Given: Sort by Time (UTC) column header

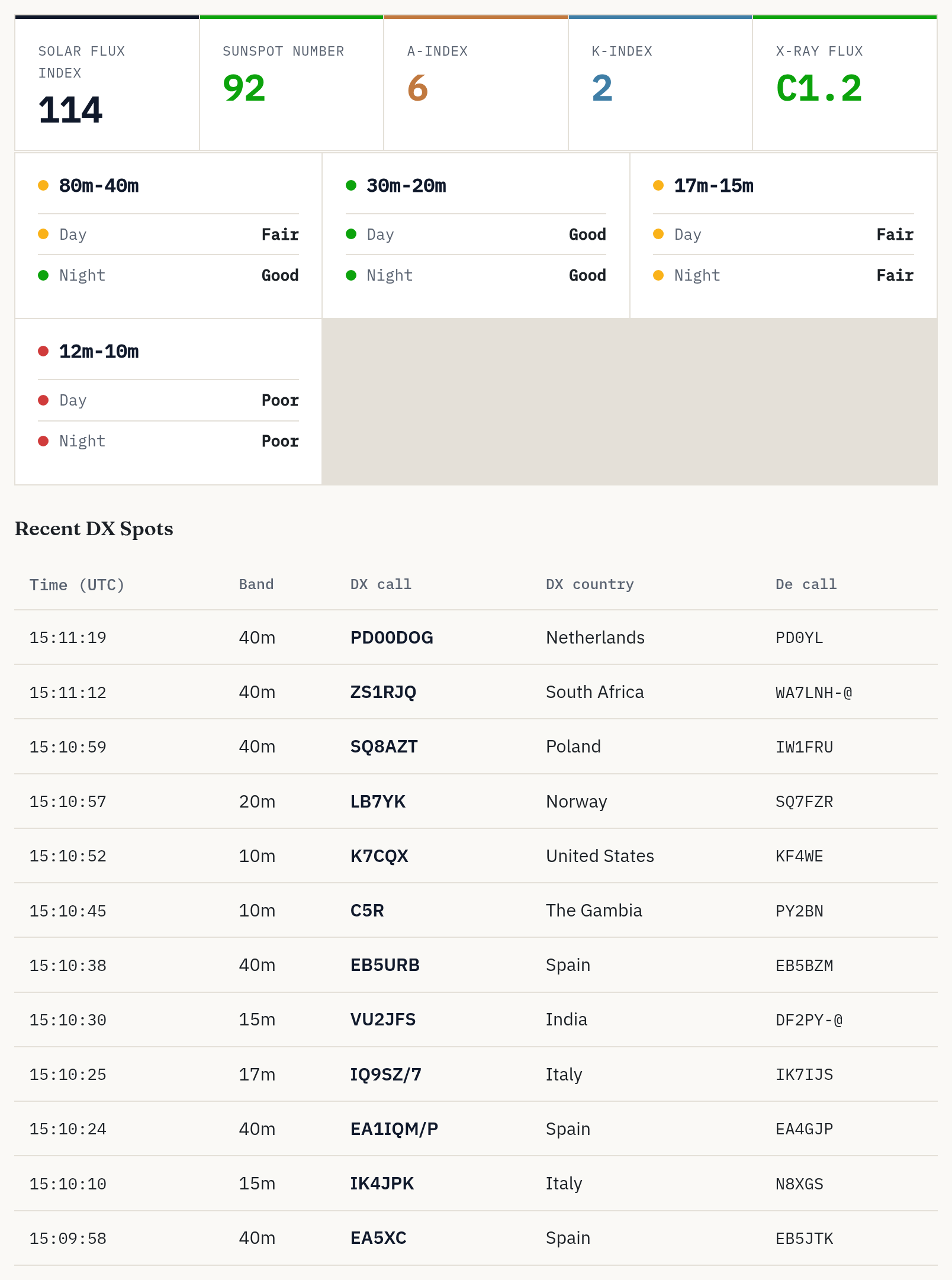Looking at the screenshot, I should point(77,585).
